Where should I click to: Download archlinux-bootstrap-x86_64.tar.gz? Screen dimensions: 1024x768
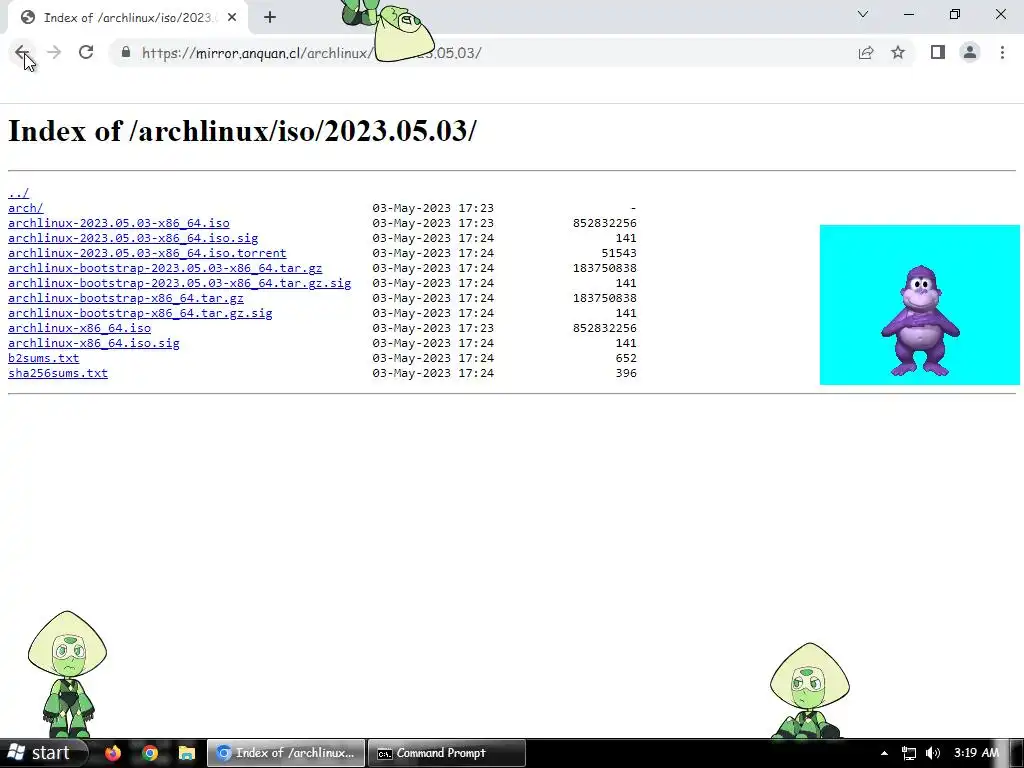pos(126,298)
